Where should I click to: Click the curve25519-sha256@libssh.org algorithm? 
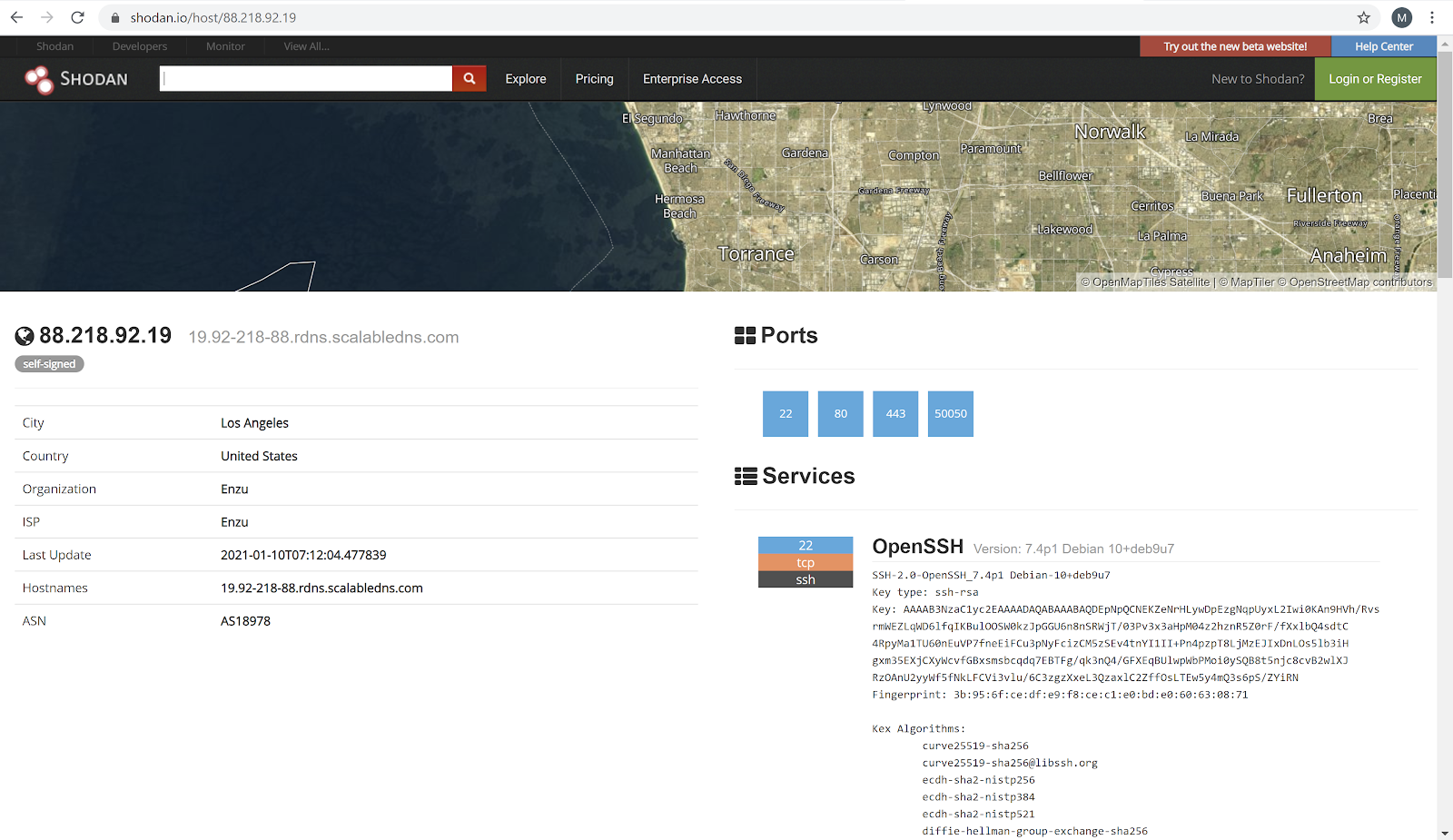pyautogui.click(x=1010, y=763)
